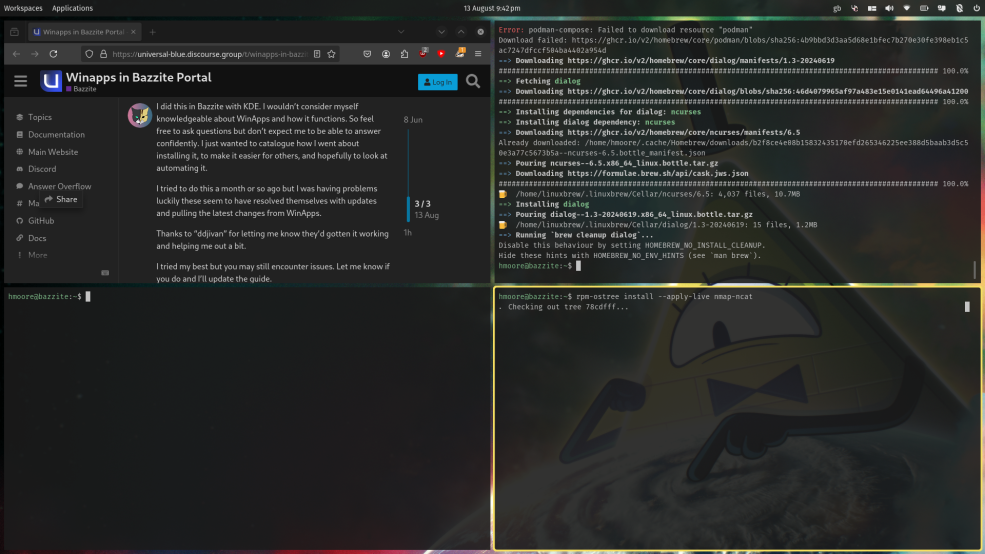
Task: Open the tracking protection shield icon
Action: coord(89,54)
